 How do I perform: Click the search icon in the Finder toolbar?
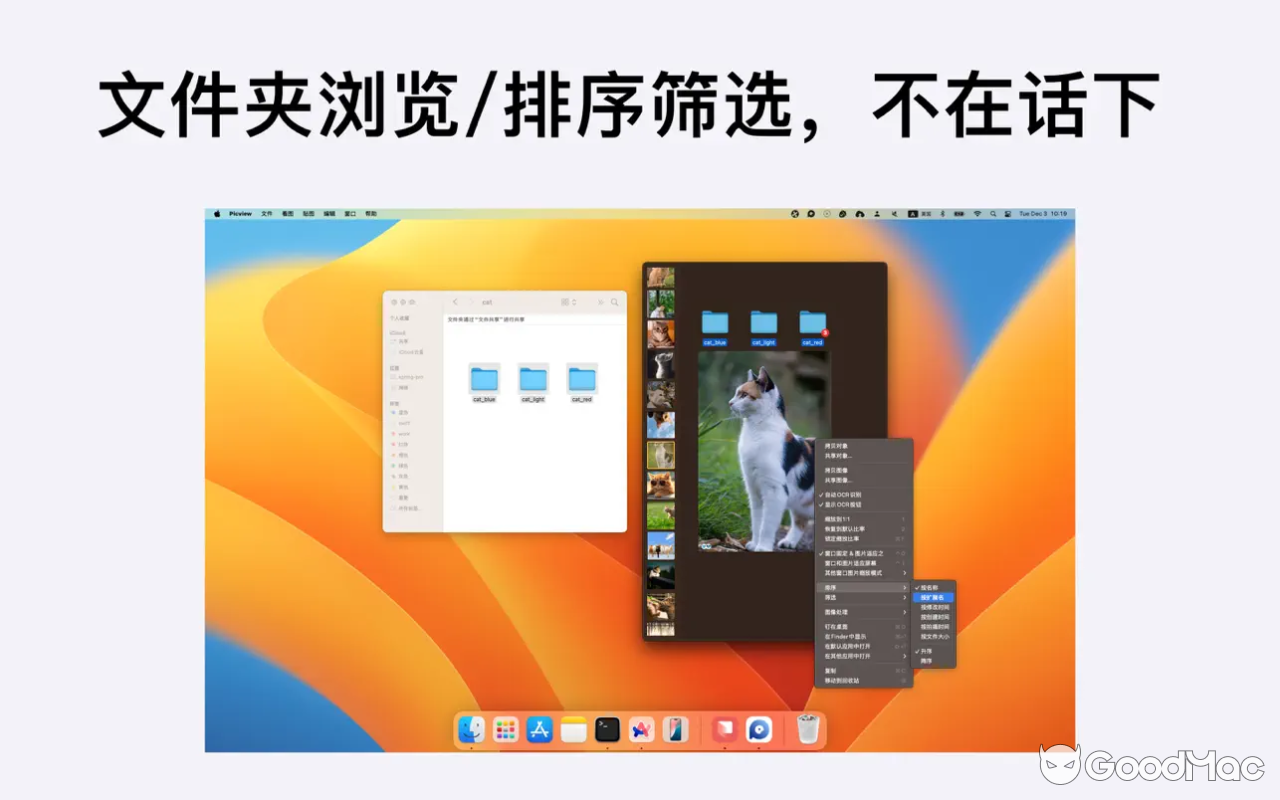click(x=614, y=302)
